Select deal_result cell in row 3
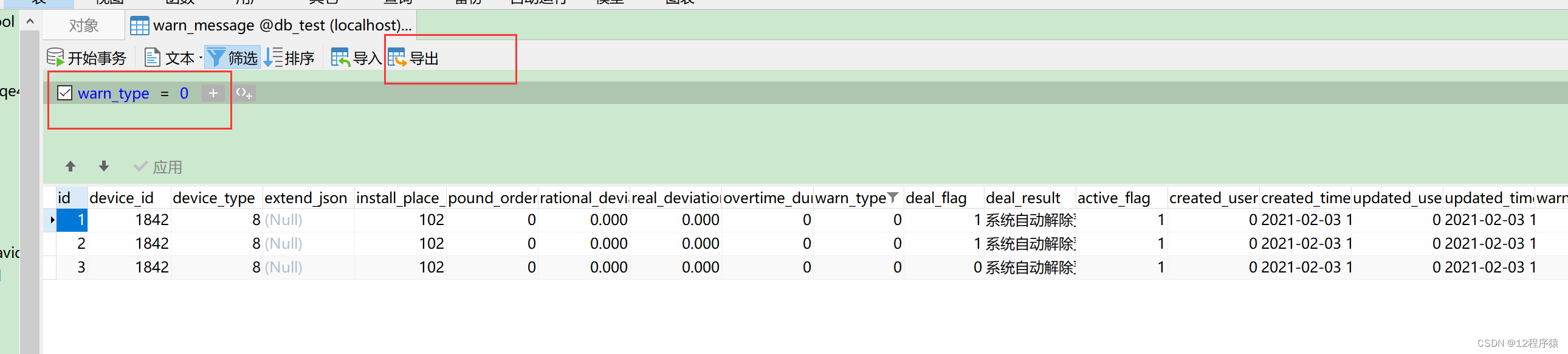This screenshot has height=354, width=1568. point(1030,268)
